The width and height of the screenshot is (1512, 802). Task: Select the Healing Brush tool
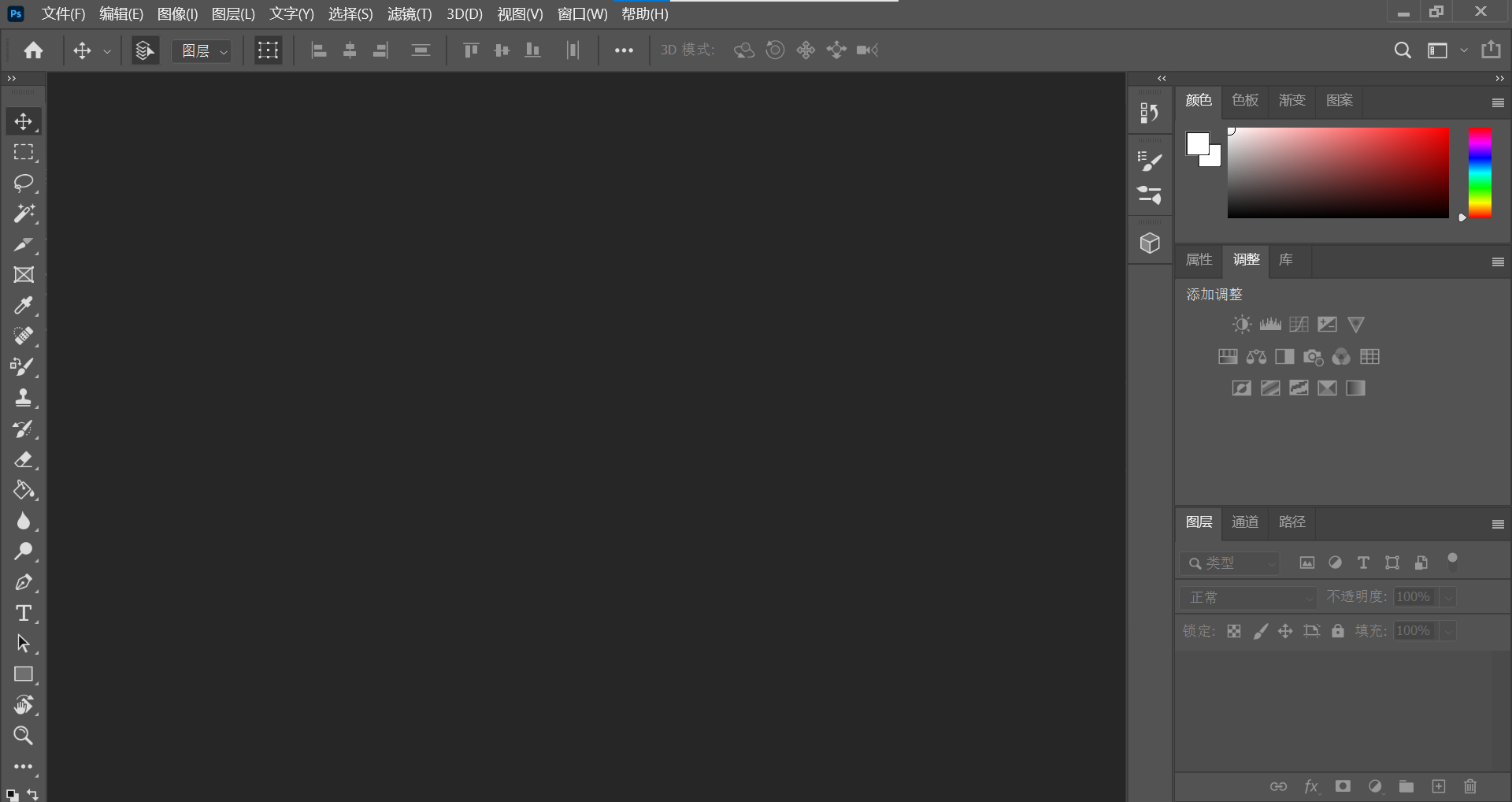point(24,336)
